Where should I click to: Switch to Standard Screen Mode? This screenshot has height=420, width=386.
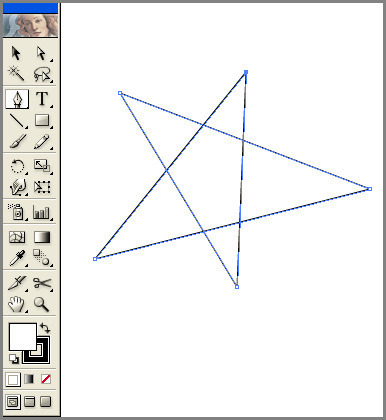(13, 402)
